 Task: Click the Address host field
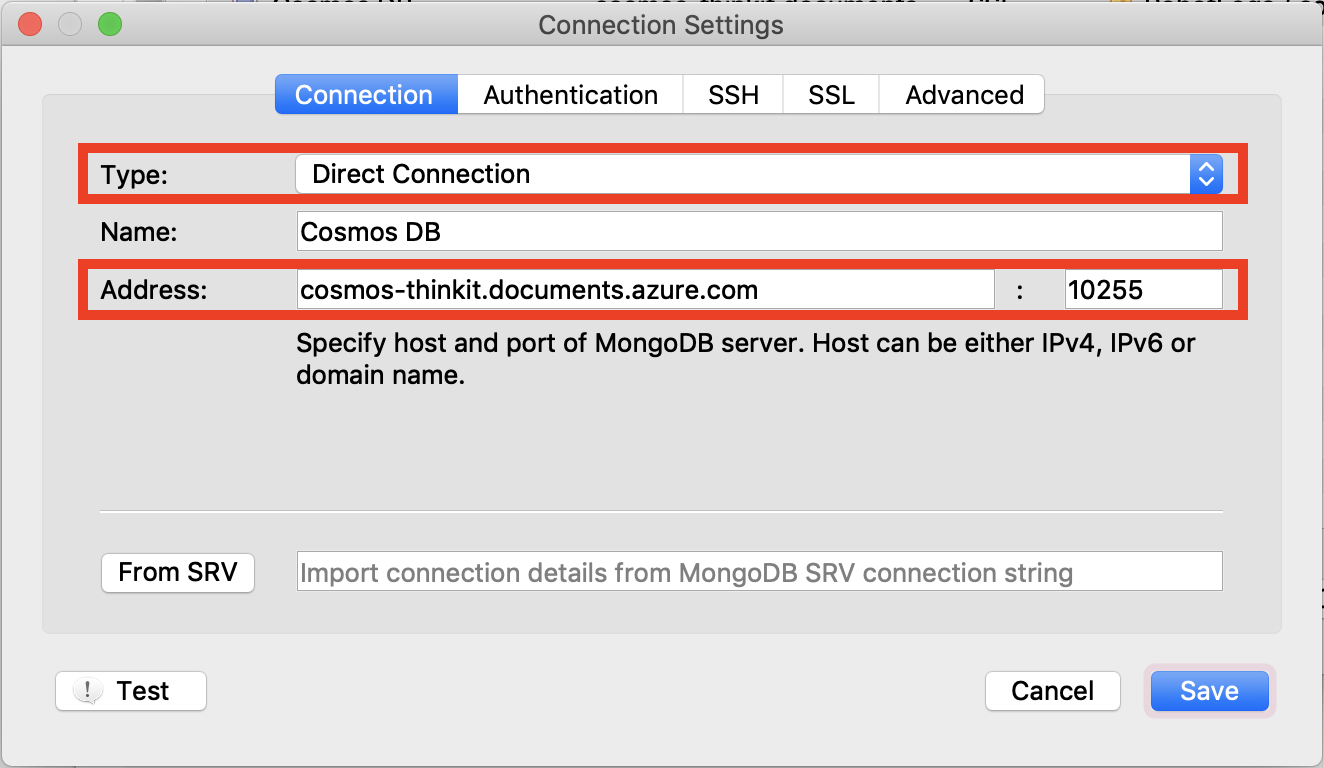click(x=645, y=290)
